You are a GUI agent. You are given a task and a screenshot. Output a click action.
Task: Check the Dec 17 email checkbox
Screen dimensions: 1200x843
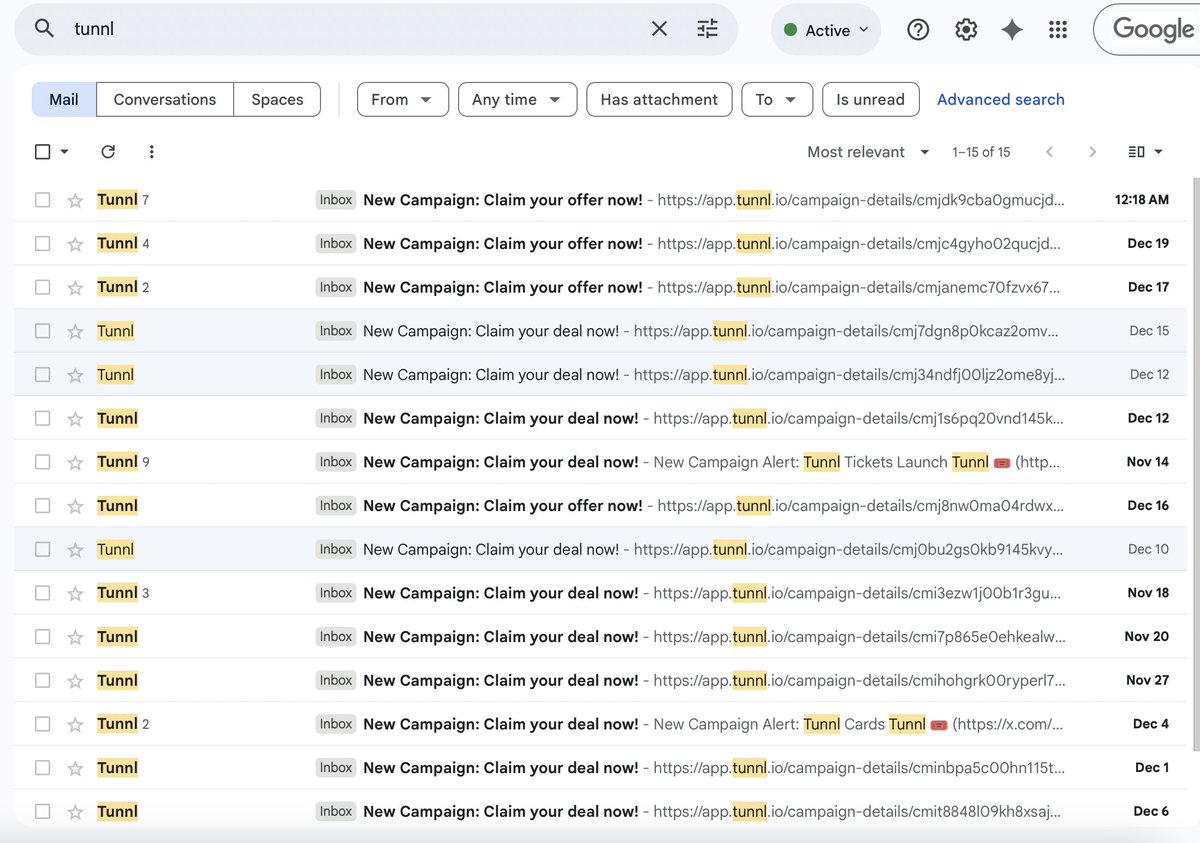[x=42, y=287]
